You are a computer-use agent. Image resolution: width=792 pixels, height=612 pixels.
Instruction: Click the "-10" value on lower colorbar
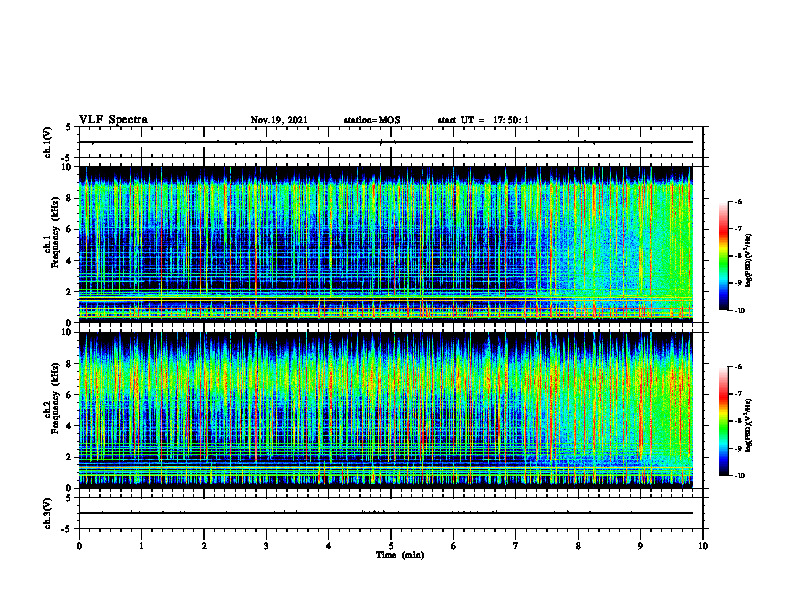(x=739, y=476)
